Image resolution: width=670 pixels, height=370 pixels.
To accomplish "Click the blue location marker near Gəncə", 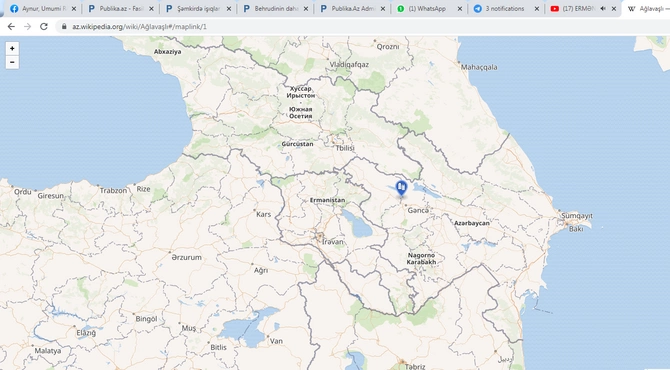I will (401, 188).
